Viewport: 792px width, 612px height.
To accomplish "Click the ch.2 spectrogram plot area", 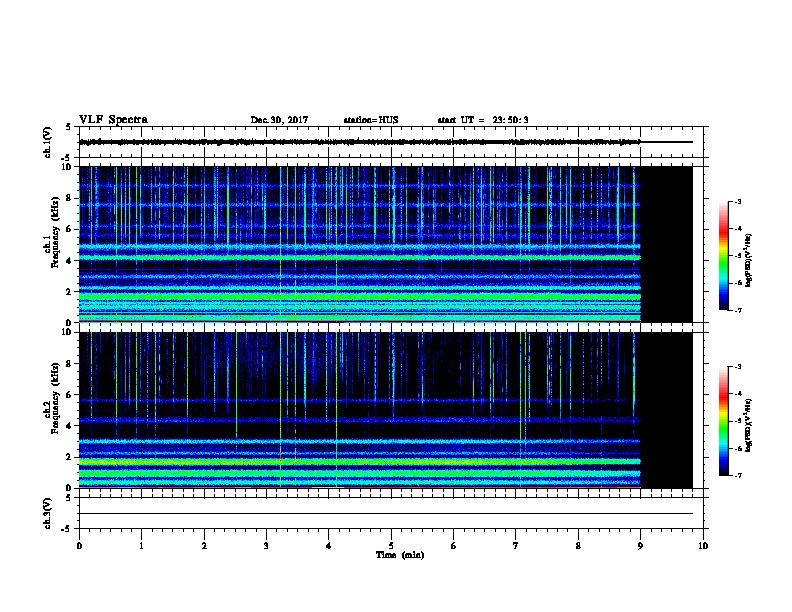I will 386,410.
